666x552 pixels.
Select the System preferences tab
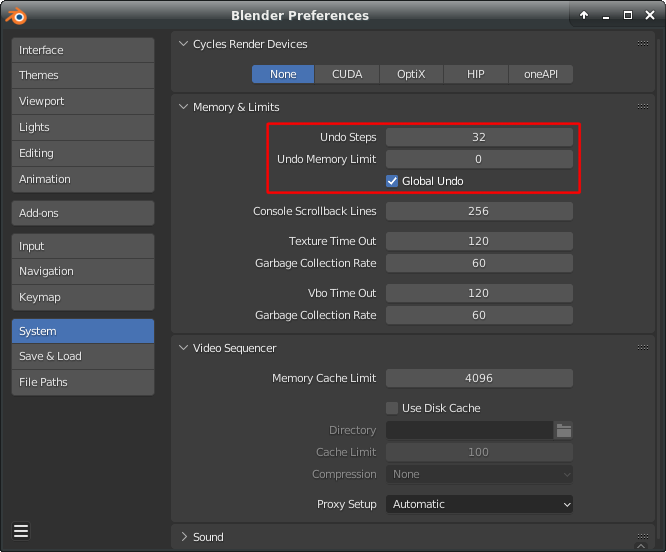[x=83, y=331]
